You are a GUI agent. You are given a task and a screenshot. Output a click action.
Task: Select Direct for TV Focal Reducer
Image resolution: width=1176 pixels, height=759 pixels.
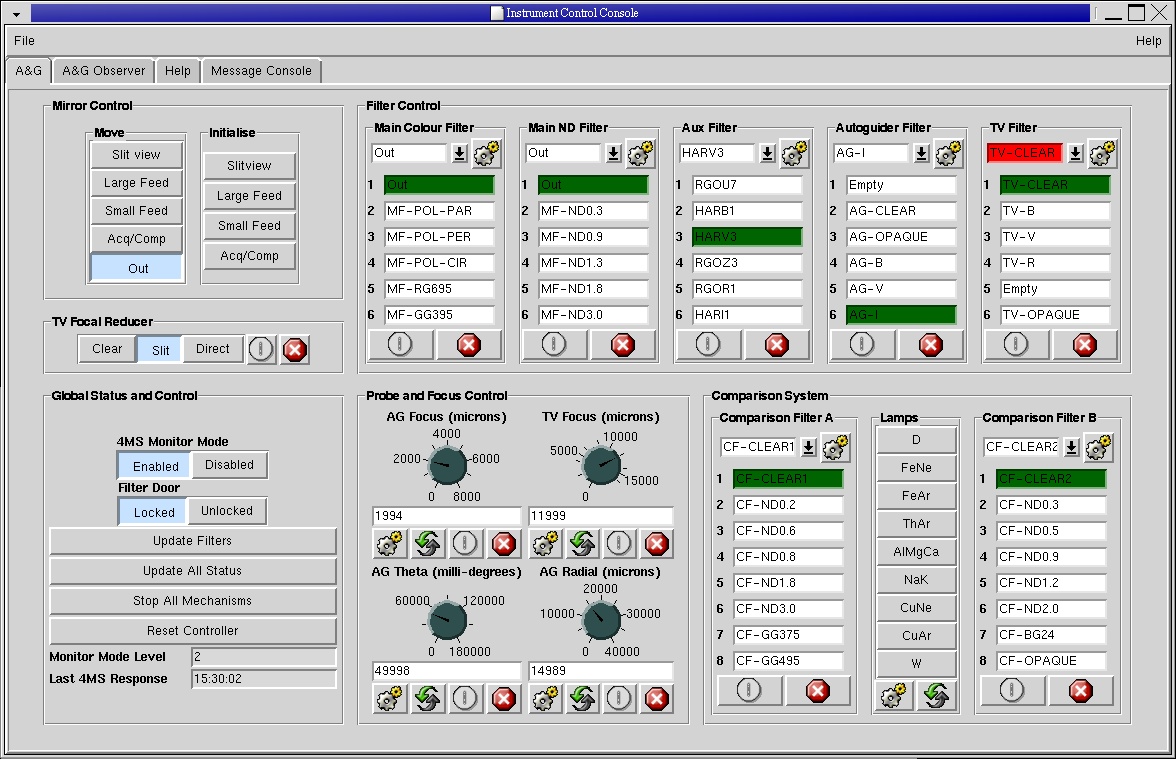point(213,349)
